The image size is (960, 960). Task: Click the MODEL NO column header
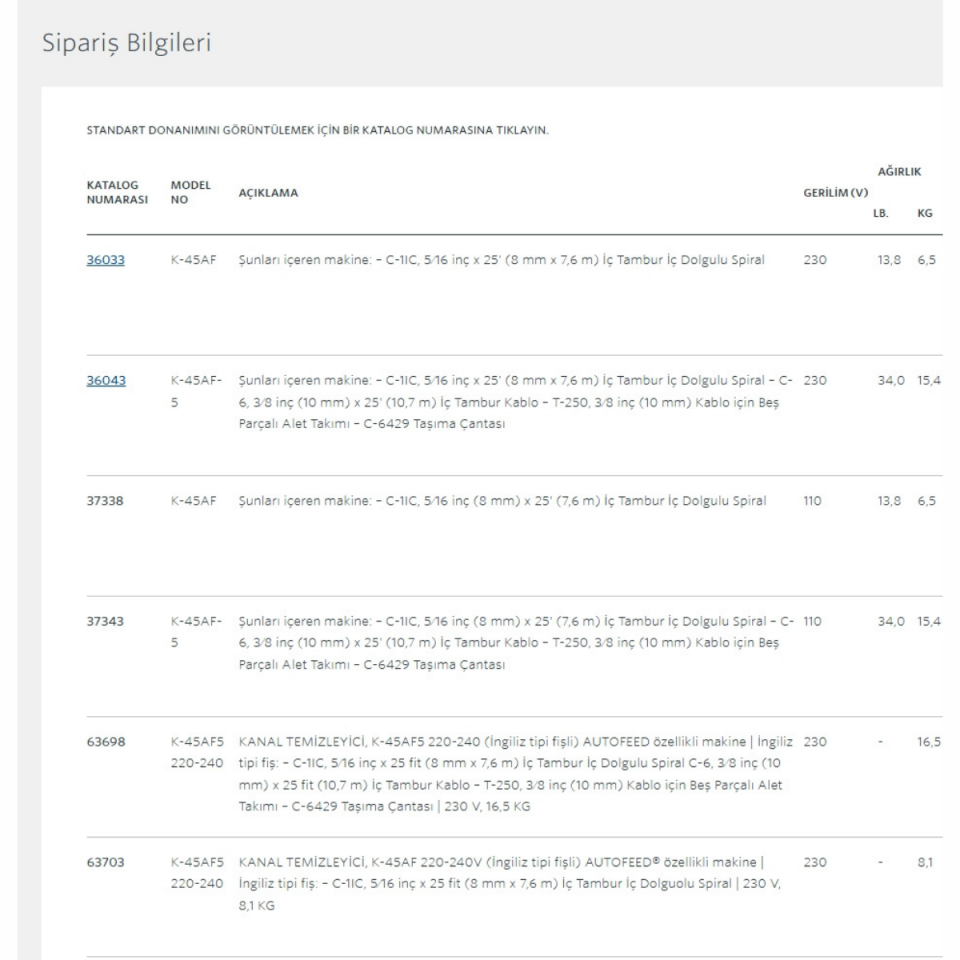(189, 194)
